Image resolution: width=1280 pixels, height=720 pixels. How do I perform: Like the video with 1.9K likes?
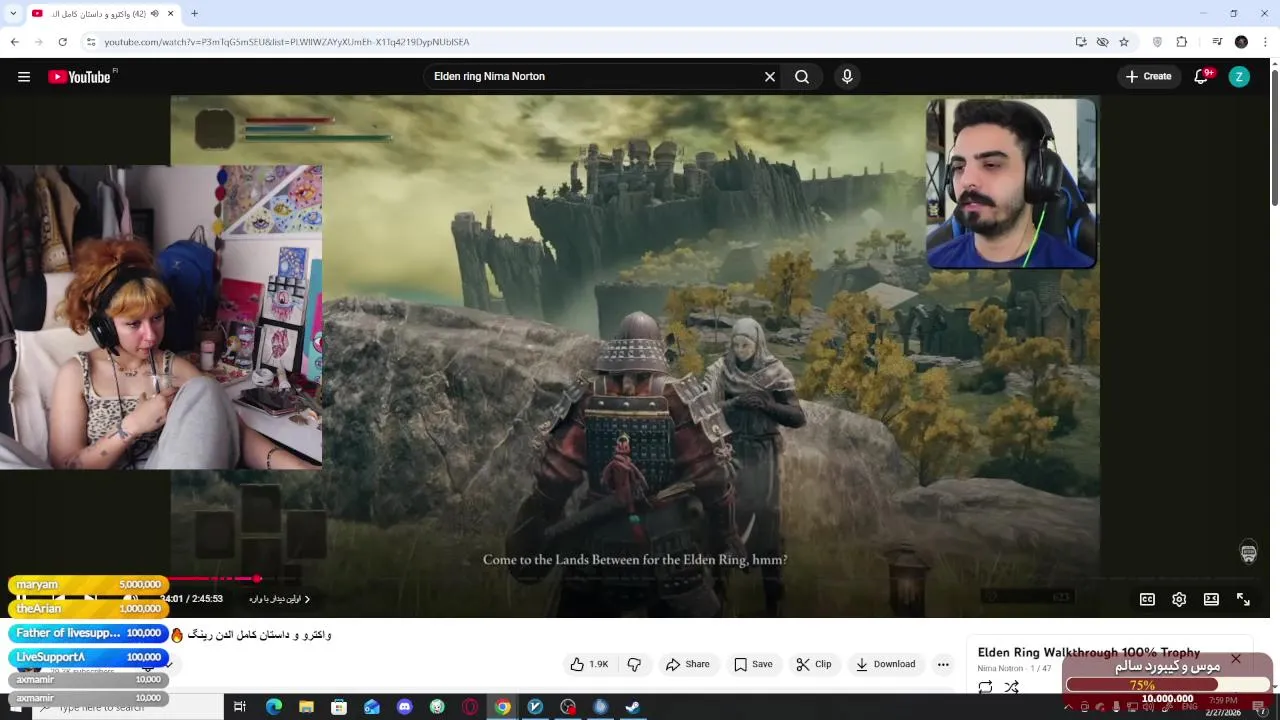(x=589, y=664)
